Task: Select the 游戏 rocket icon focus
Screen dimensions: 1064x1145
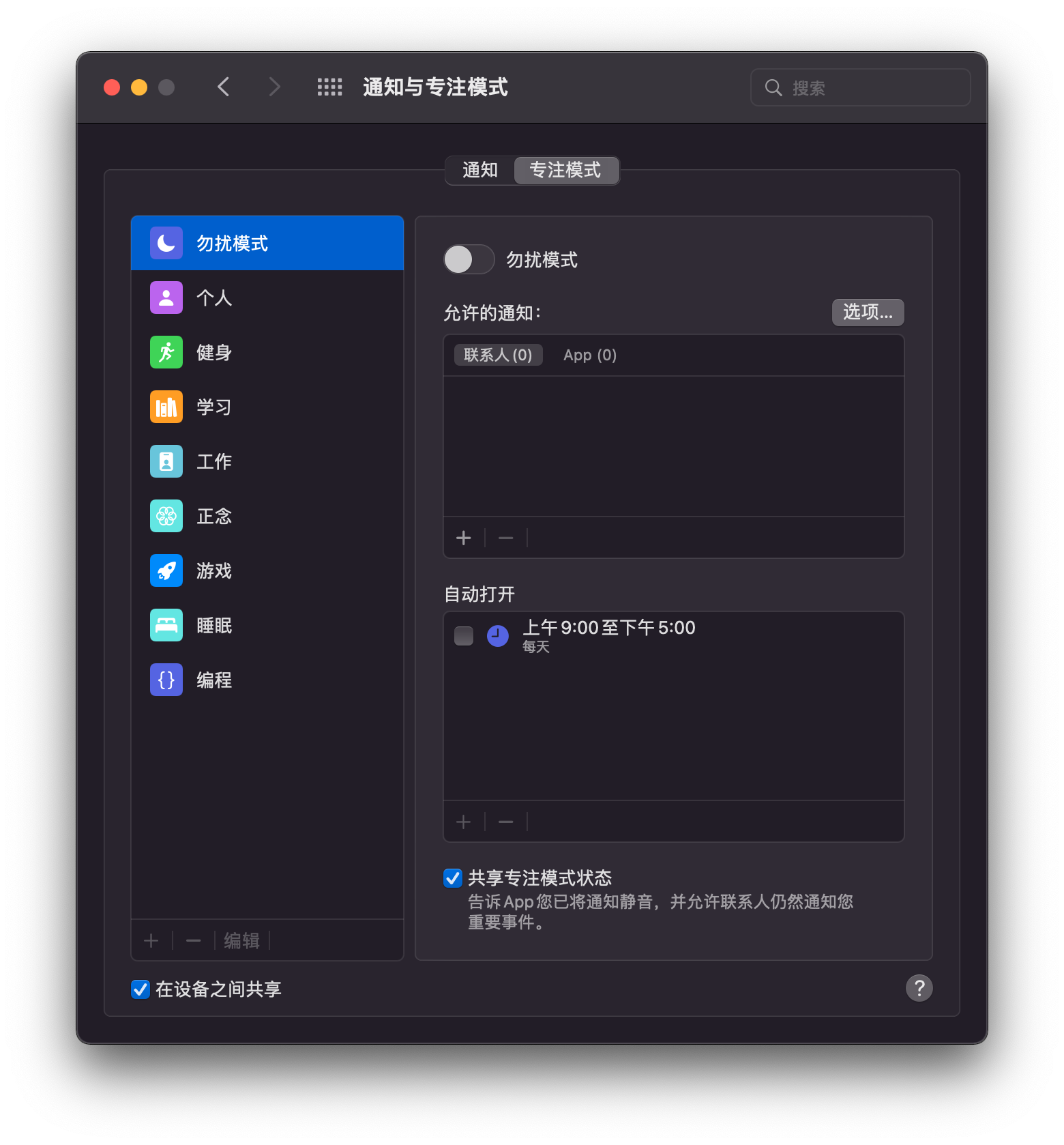Action: pos(166,570)
